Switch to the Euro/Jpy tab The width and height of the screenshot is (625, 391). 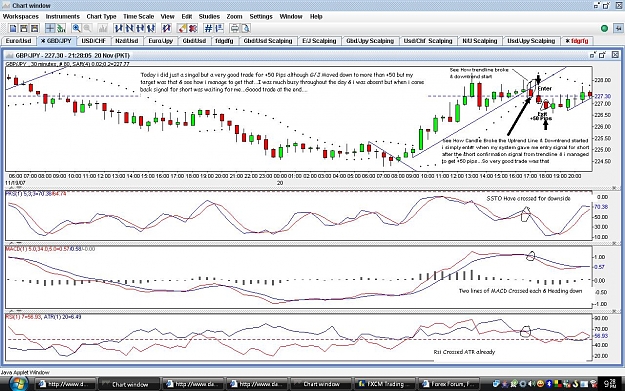click(161, 41)
